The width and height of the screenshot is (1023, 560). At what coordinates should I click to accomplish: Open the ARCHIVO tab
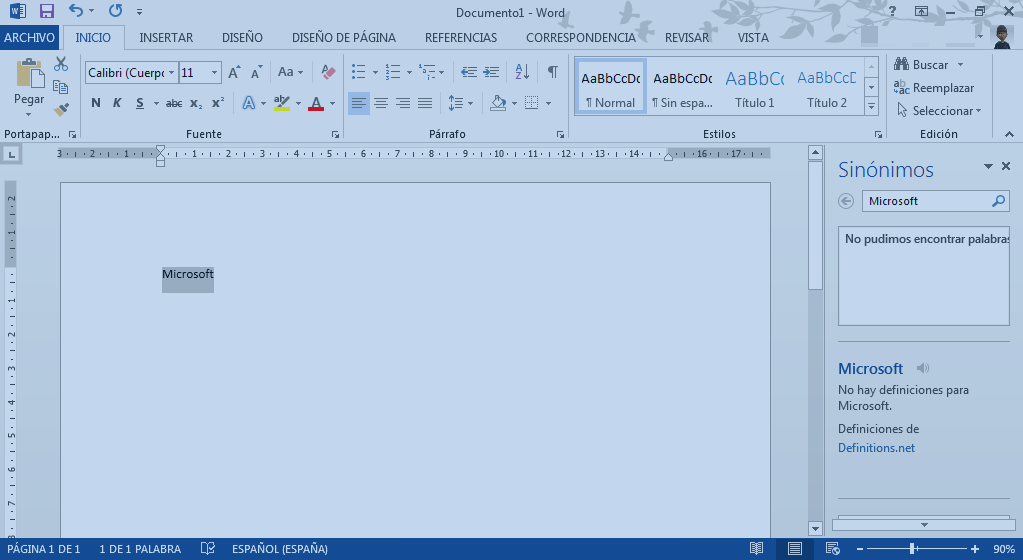coord(29,38)
